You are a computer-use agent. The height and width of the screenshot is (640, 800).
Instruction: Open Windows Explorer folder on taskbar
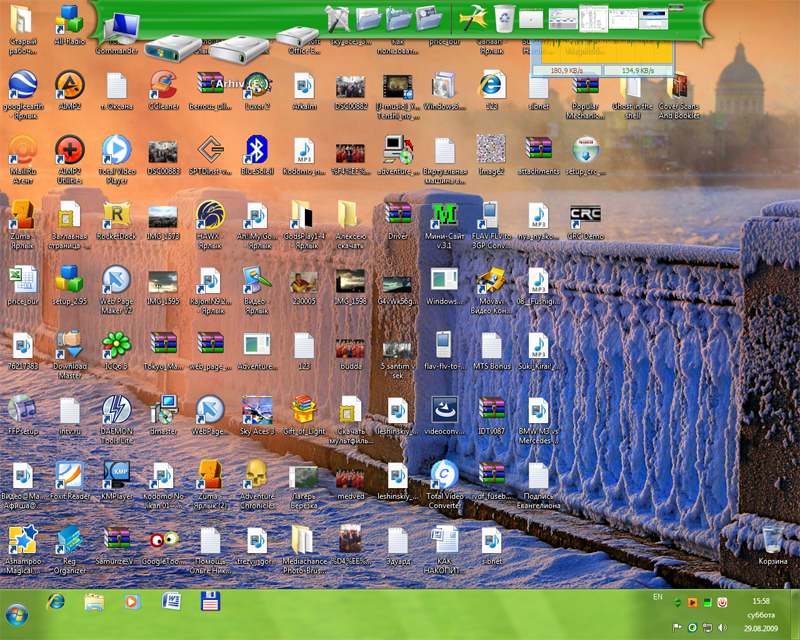point(94,602)
